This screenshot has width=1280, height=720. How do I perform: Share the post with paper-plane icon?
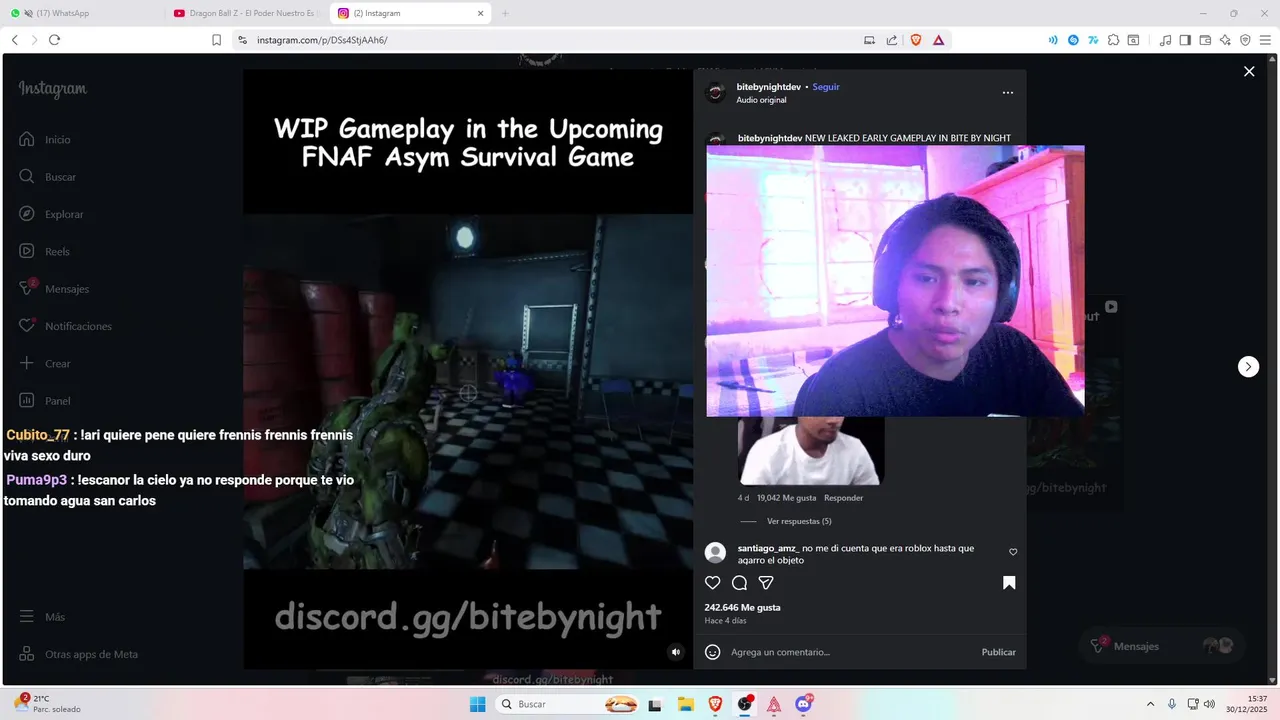tap(766, 583)
